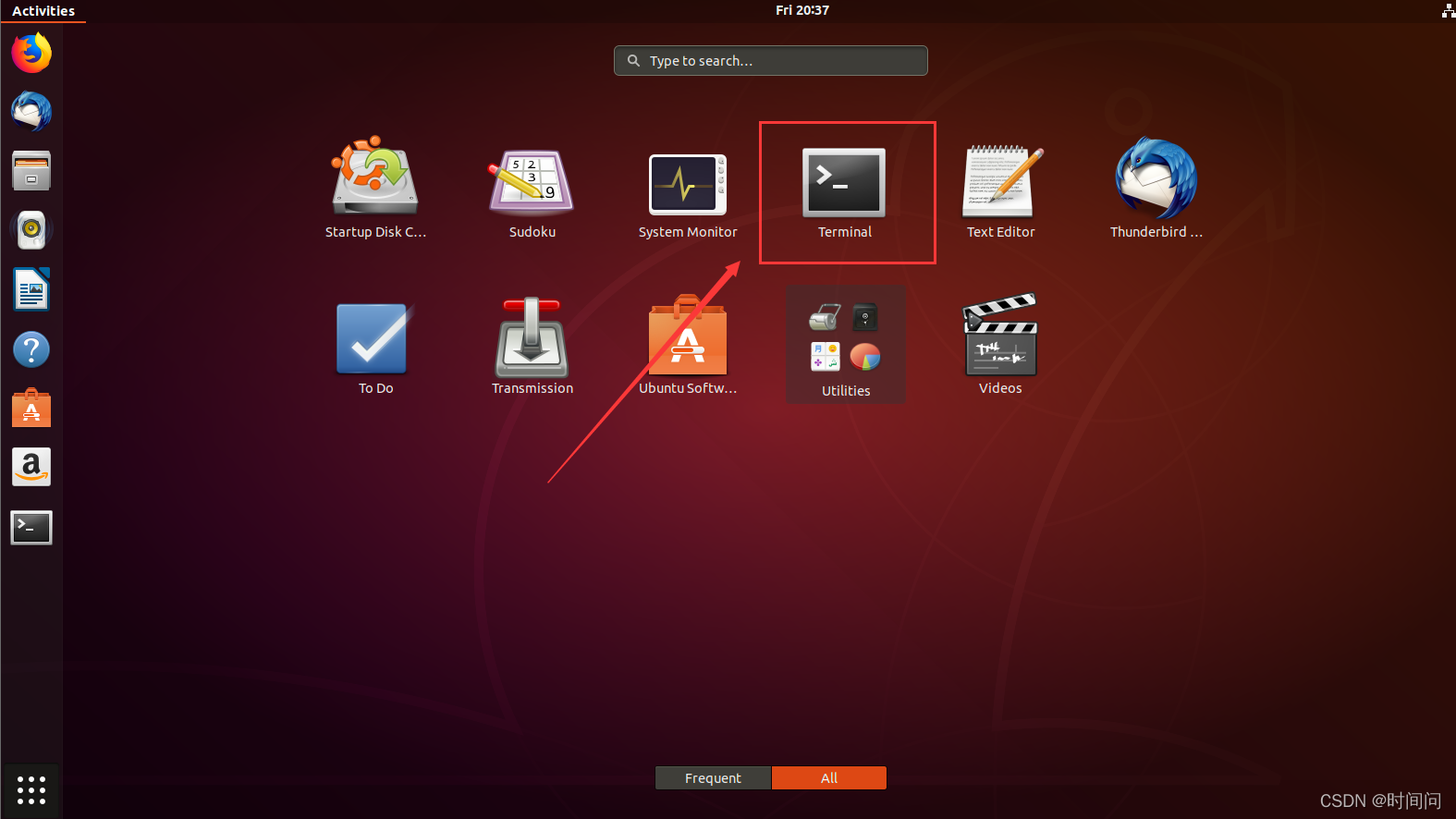Open the Utilities folder
Screen dimensions: 1456x819
(846, 344)
